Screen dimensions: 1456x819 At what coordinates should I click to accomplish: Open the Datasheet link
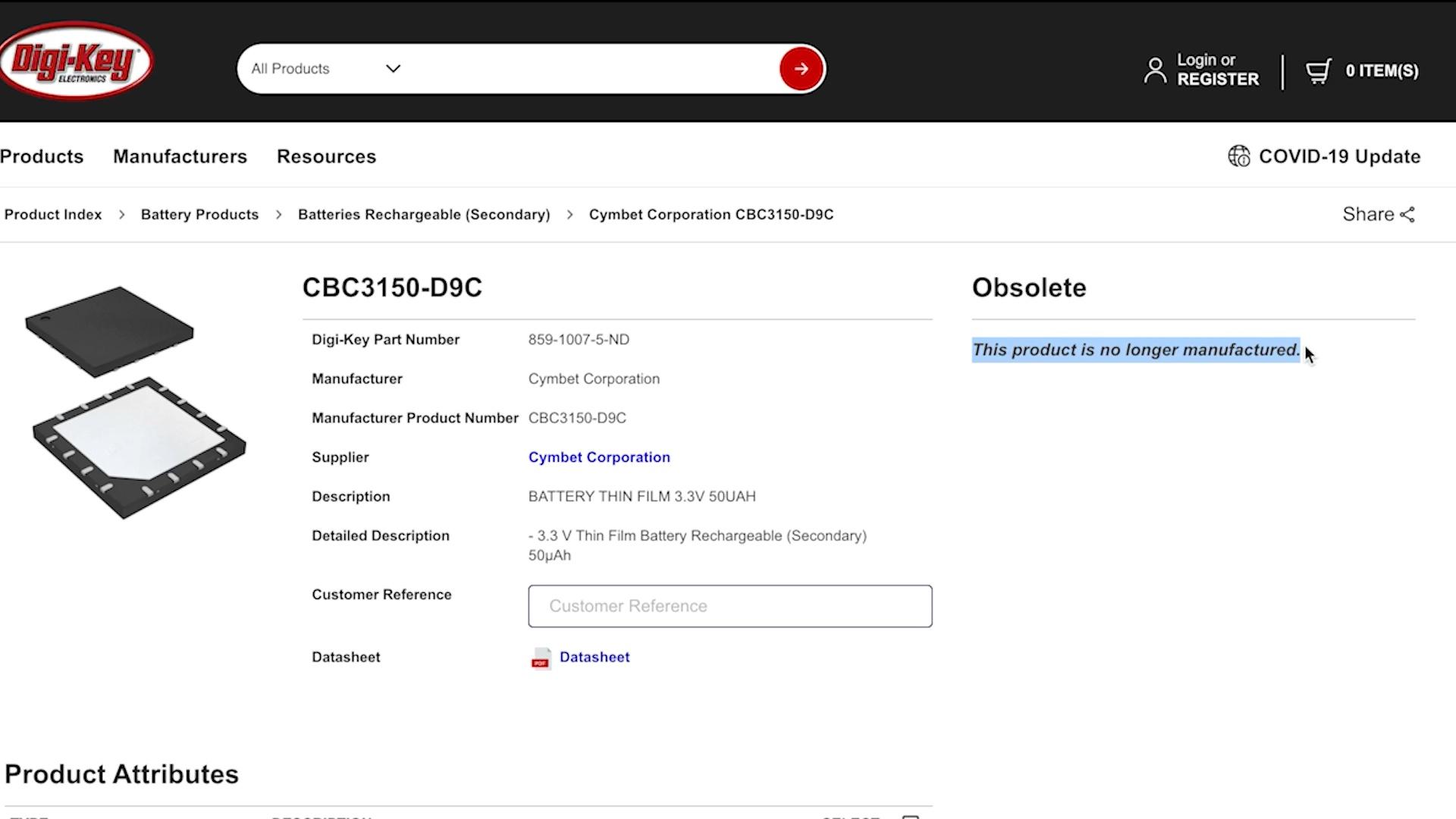[x=595, y=657]
